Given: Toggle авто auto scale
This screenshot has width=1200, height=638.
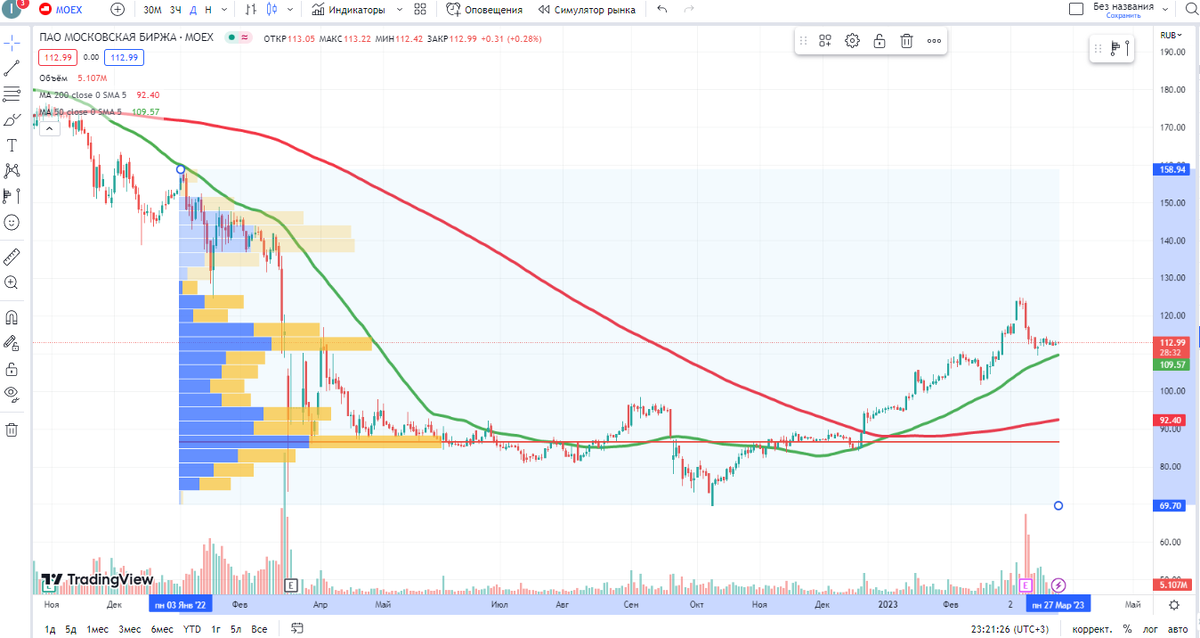Looking at the screenshot, I should (1177, 629).
